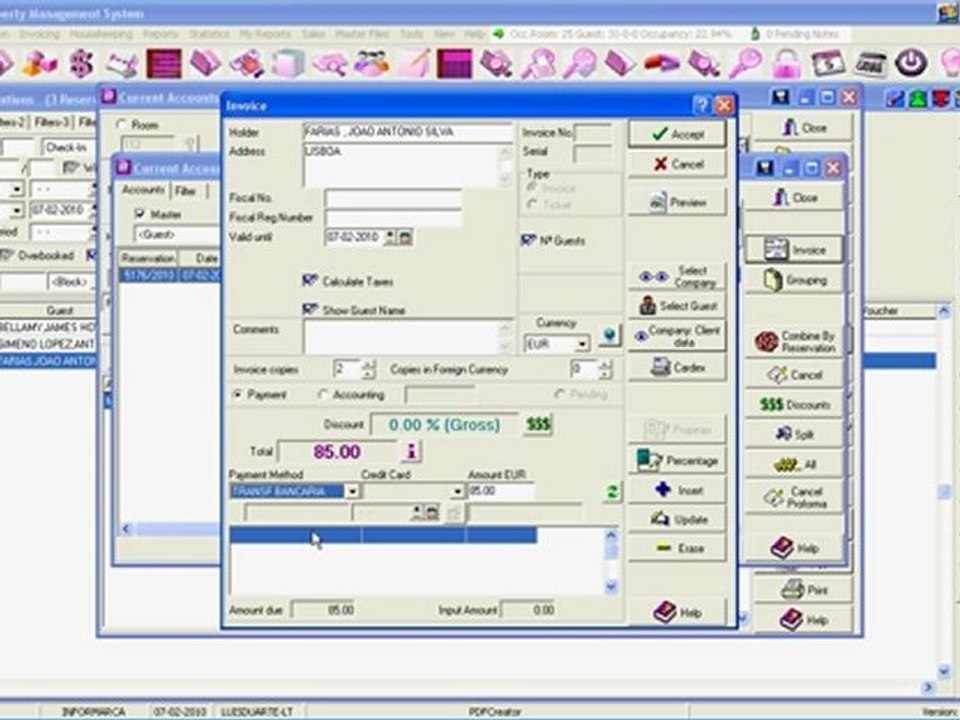Click the info button beside Total
Image resolution: width=960 pixels, height=720 pixels.
coord(411,452)
